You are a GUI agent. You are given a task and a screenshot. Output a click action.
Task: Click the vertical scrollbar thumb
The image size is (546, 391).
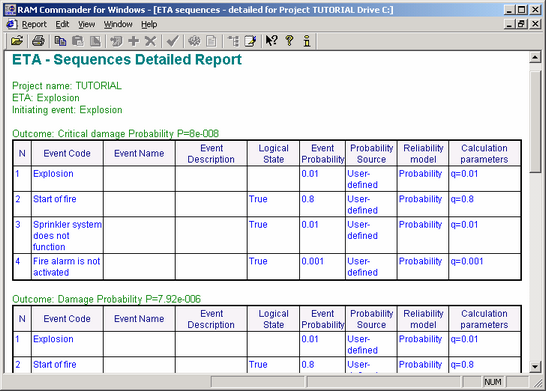pyautogui.click(x=535, y=121)
